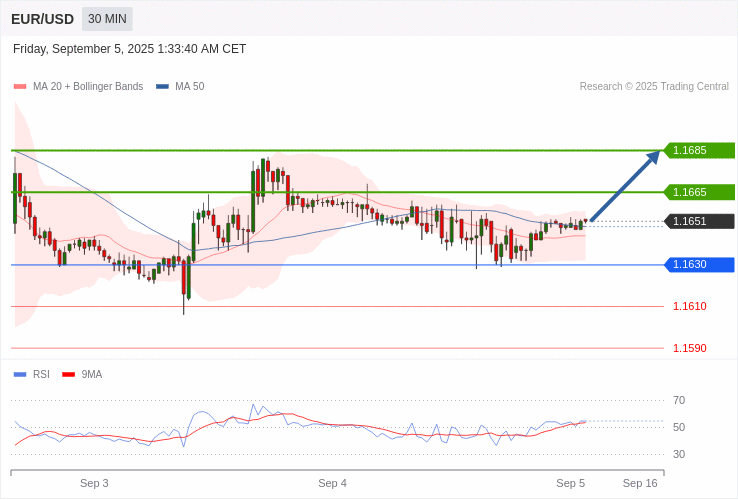Viewport: 738px width, 500px height.
Task: Click the 1.1665 green resistance price tag
Action: point(699,192)
